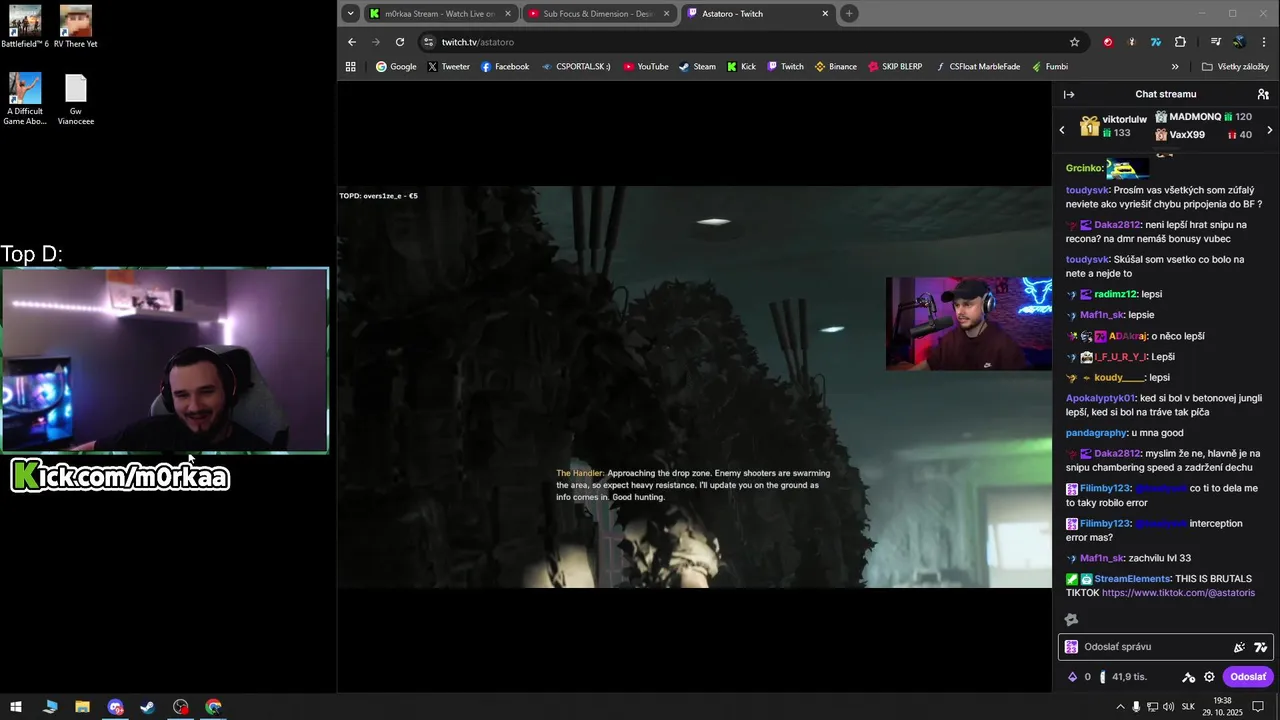Click username Daka2812 in first chat message

tap(1117, 225)
